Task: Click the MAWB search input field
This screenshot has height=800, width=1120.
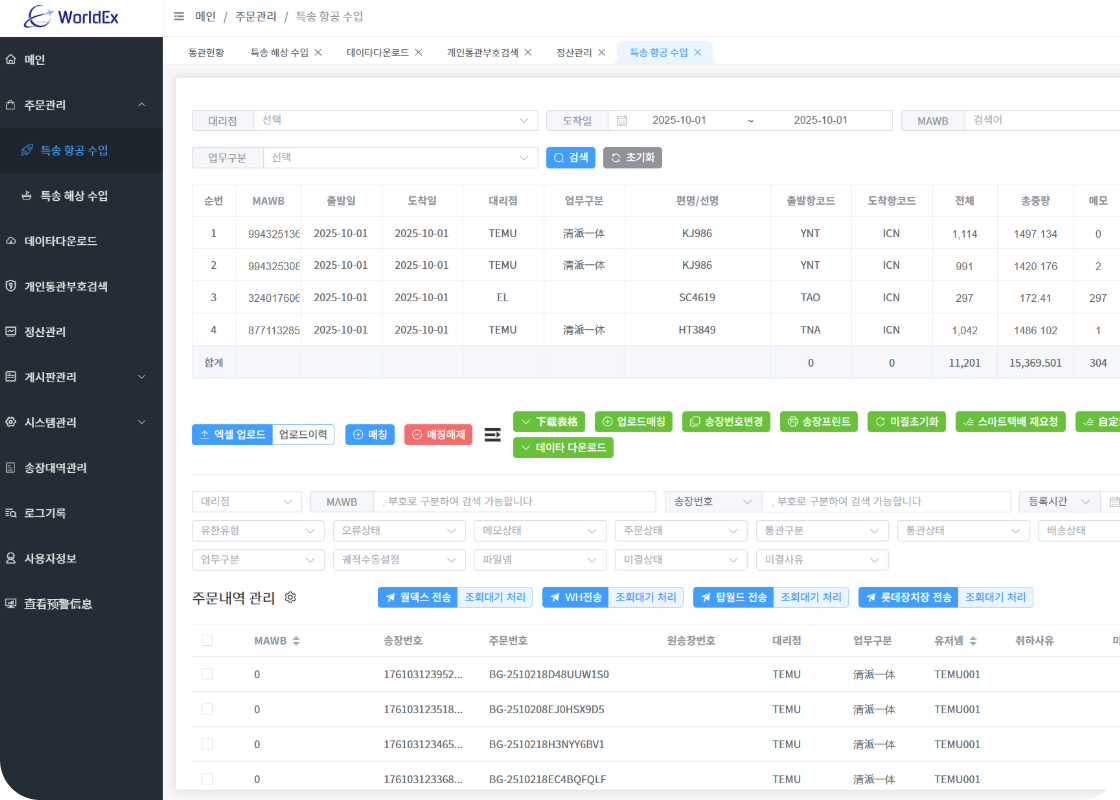Action: (1040, 121)
